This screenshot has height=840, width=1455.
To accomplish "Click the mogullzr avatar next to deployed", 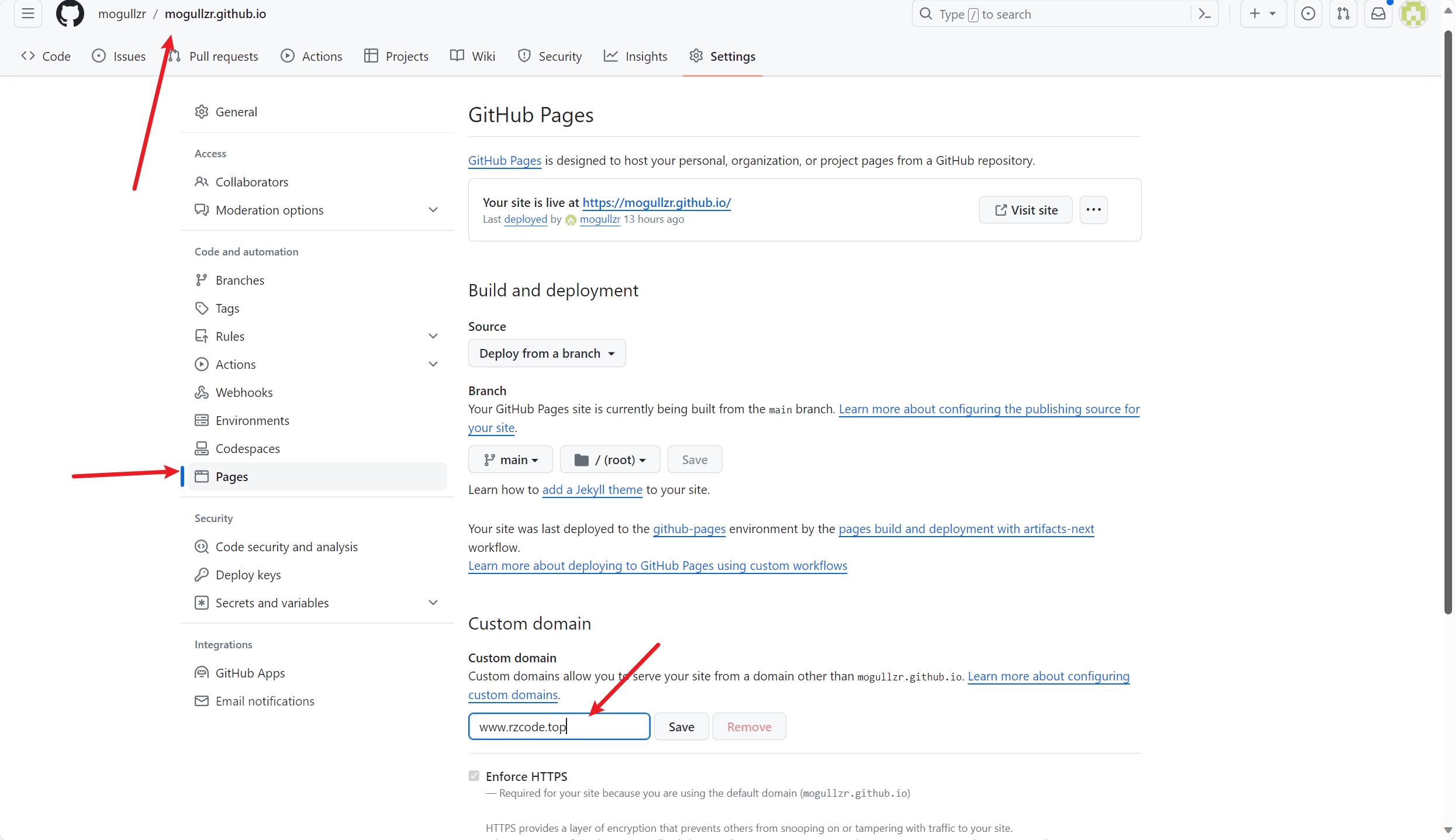I will click(571, 220).
